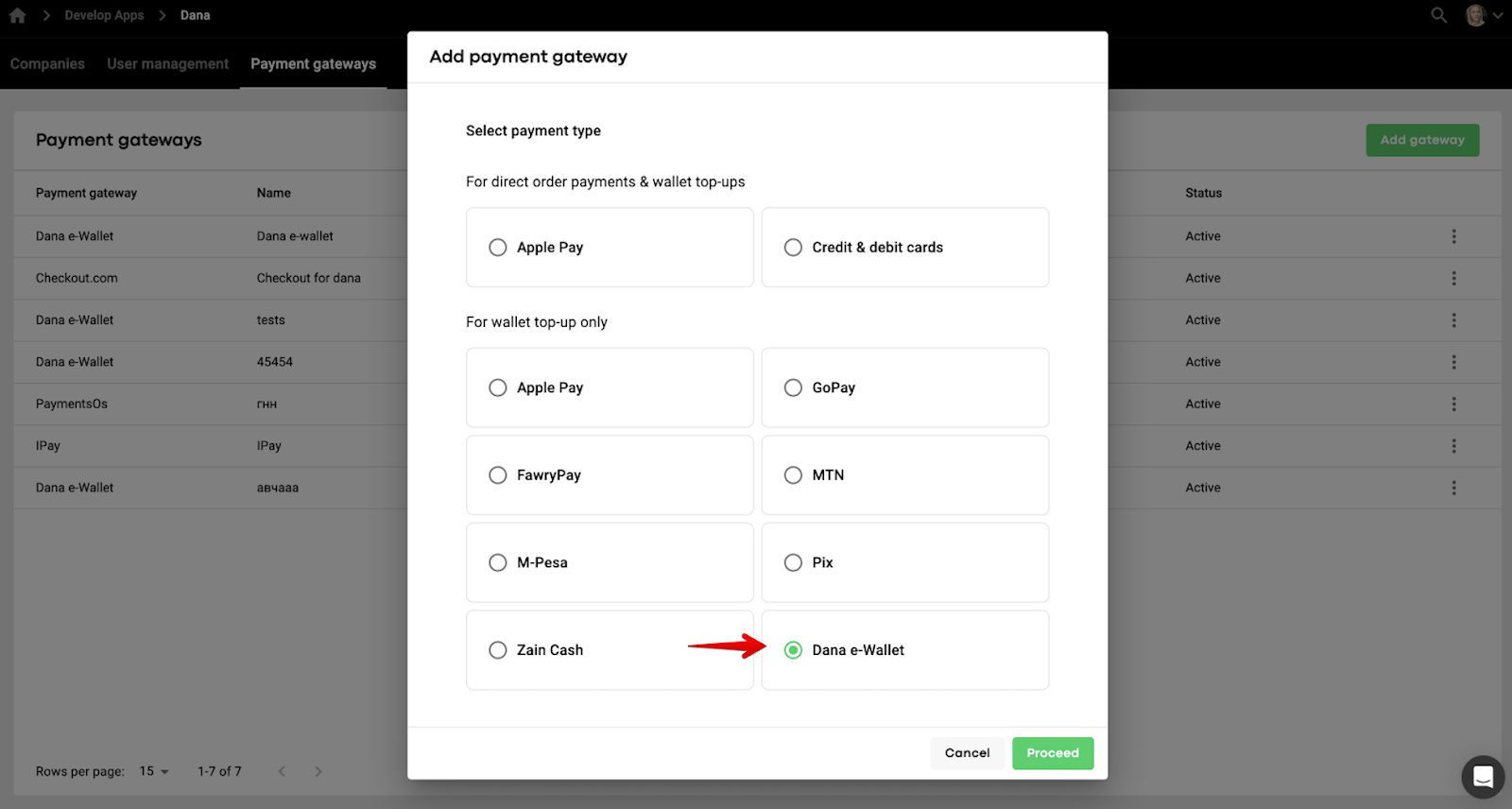Click the previous page arrow
The height and width of the screenshot is (809, 1512).
[282, 771]
